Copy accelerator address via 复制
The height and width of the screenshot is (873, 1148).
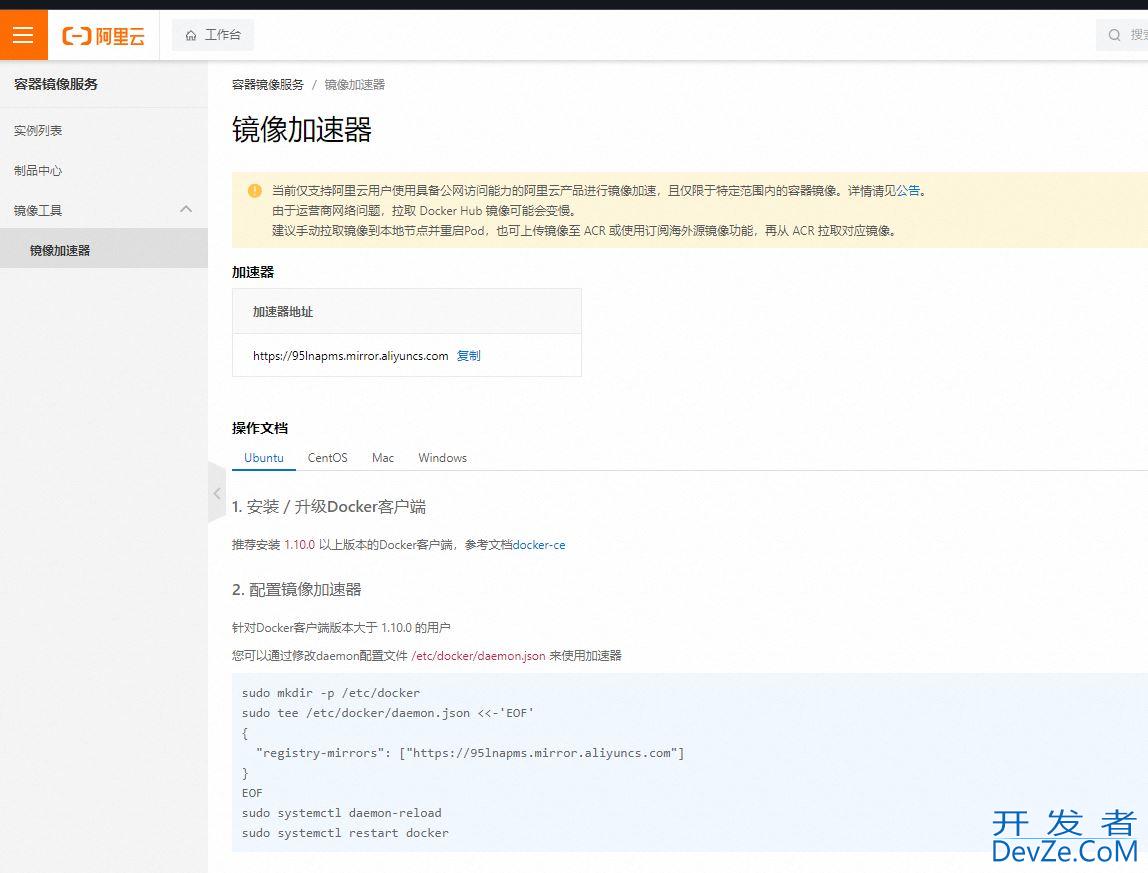(469, 356)
